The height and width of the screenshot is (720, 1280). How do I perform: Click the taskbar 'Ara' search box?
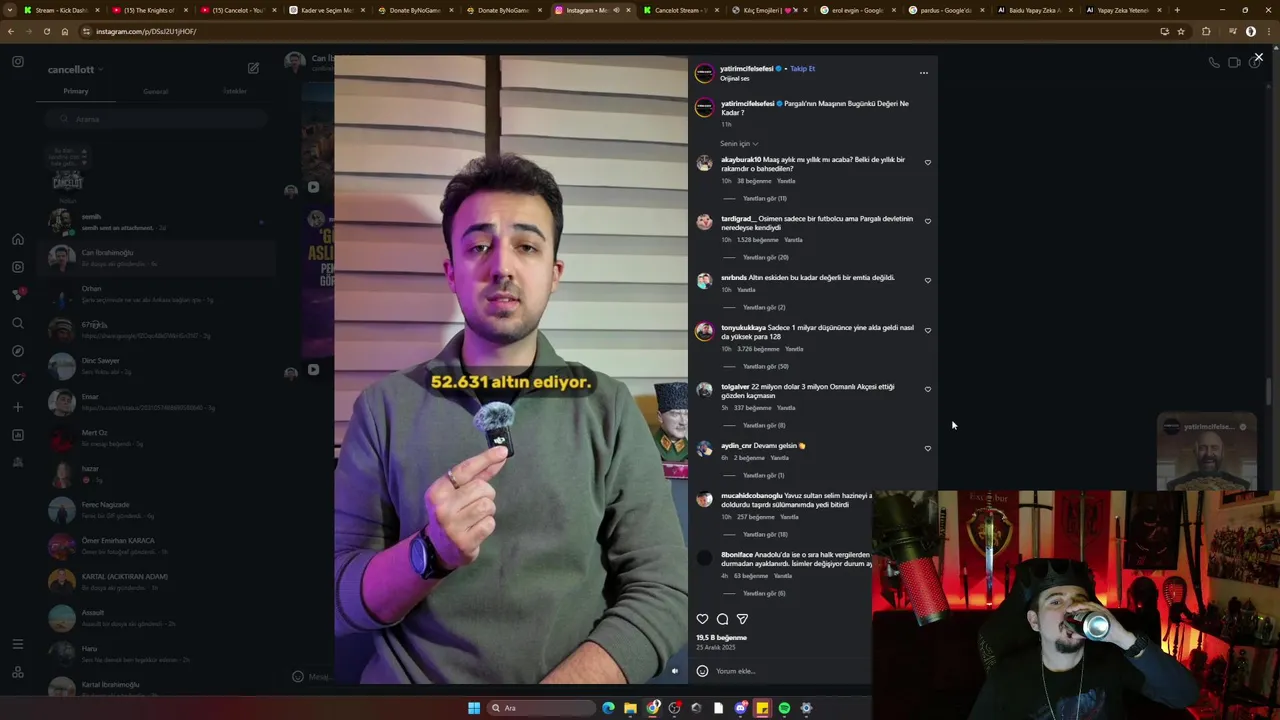pyautogui.click(x=541, y=708)
